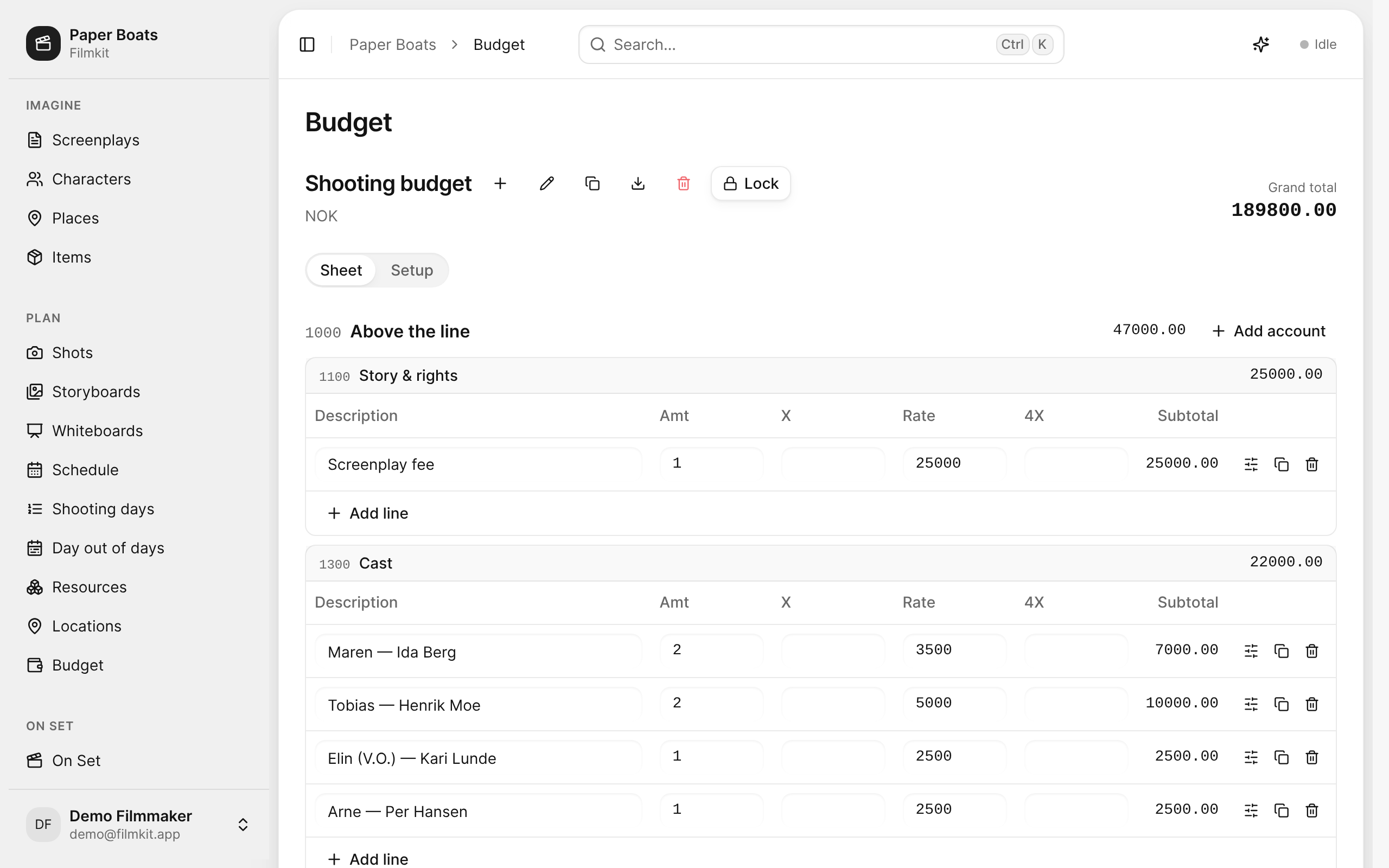Click Rate field for Elin (V.O.) — Kari Lunde

954,757
